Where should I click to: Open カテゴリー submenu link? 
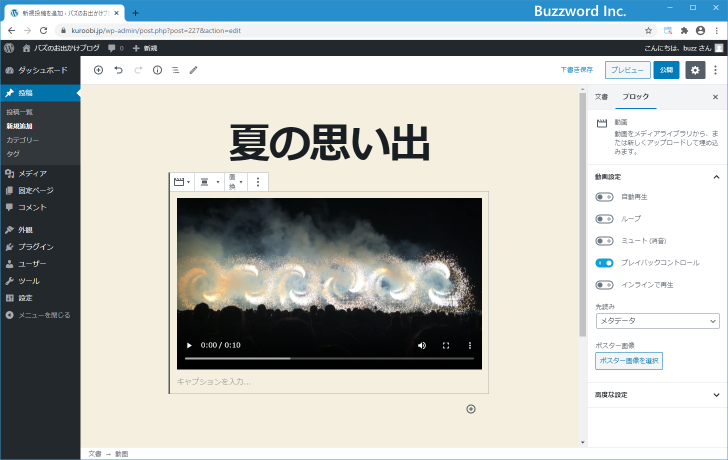tap(22, 140)
